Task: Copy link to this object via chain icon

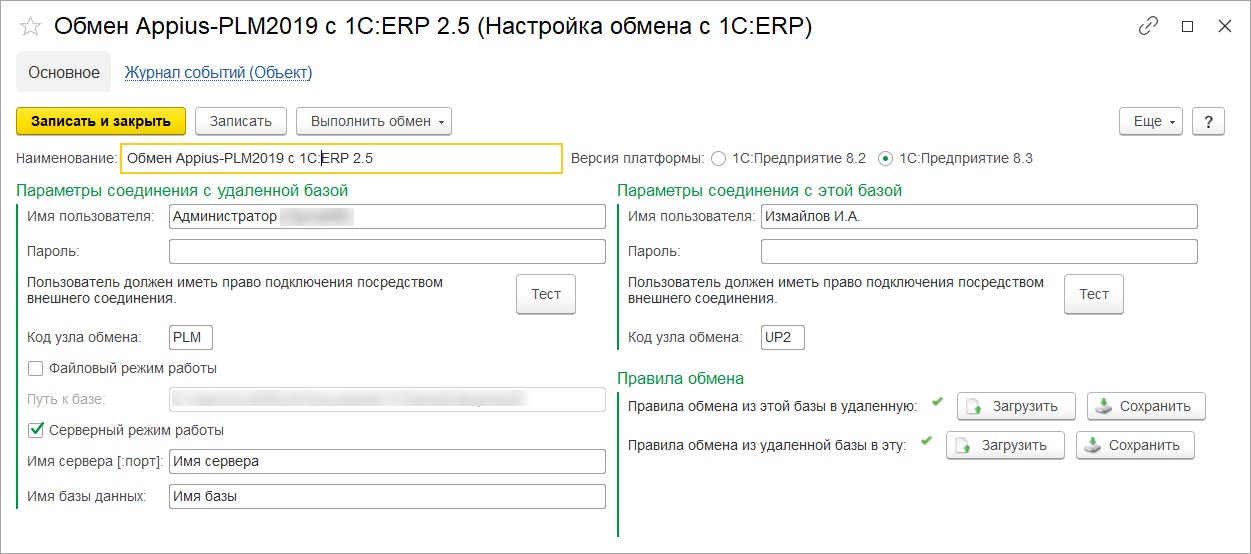Action: (1148, 27)
